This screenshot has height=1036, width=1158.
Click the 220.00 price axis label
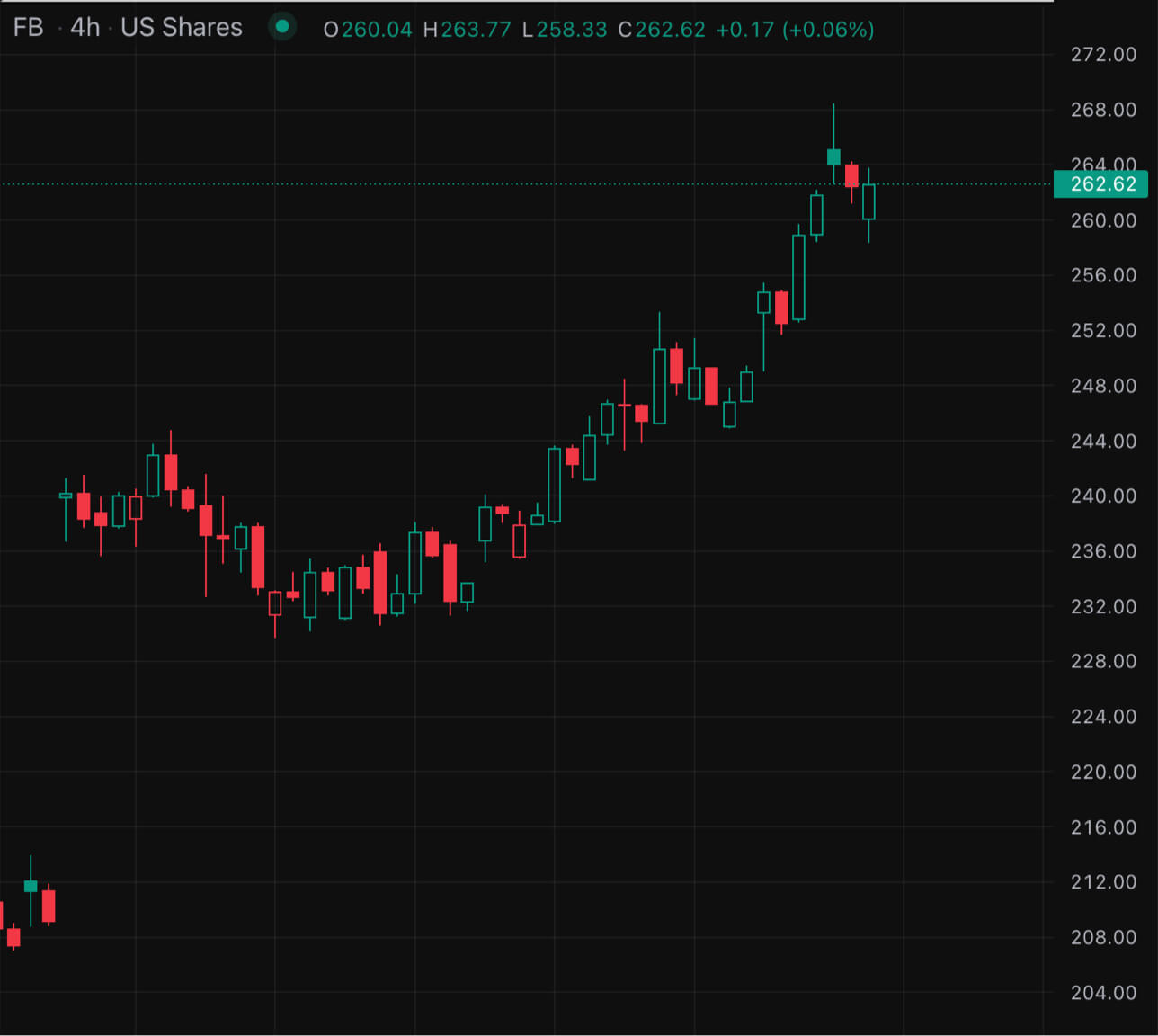(x=1103, y=773)
